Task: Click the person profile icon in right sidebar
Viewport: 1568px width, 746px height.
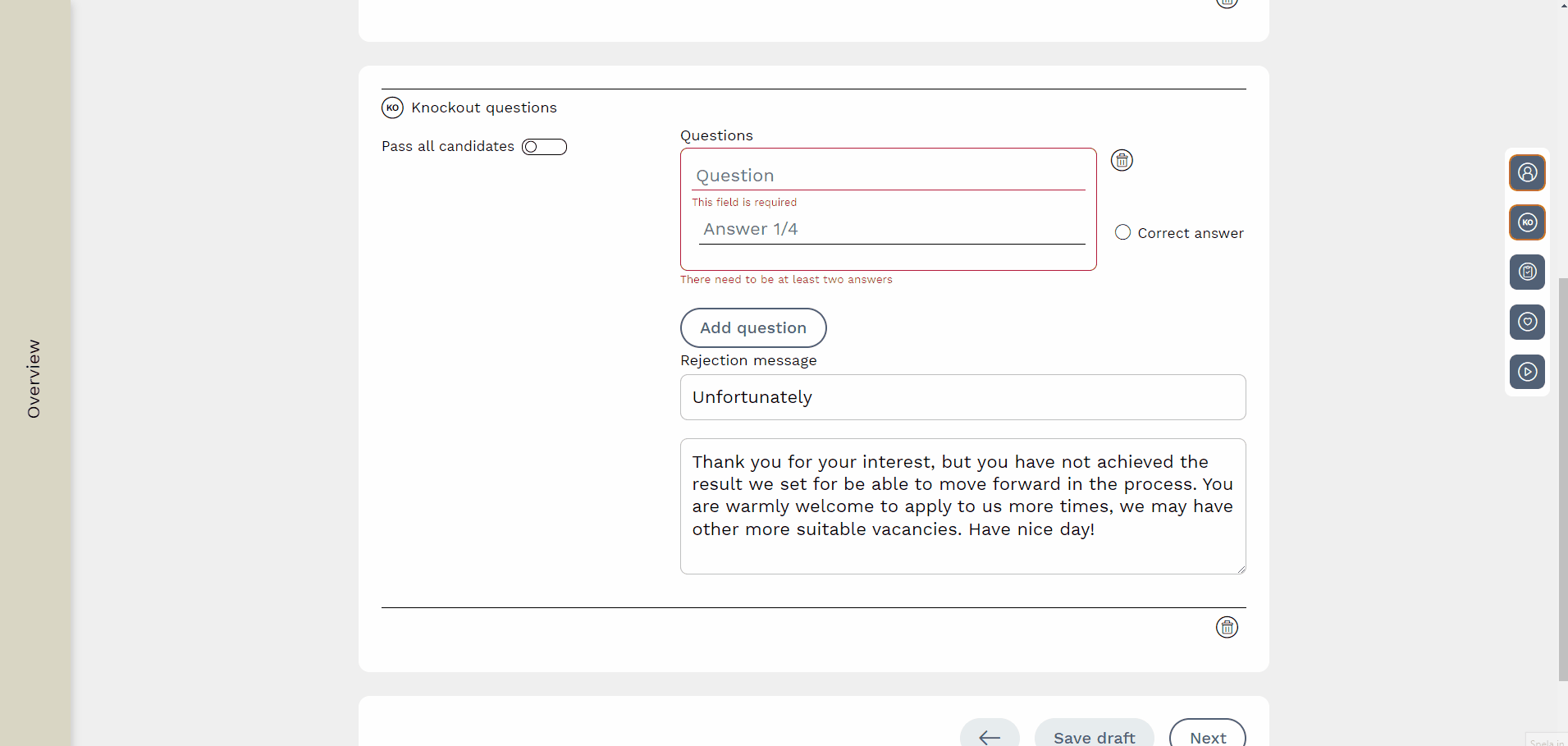Action: click(x=1527, y=172)
